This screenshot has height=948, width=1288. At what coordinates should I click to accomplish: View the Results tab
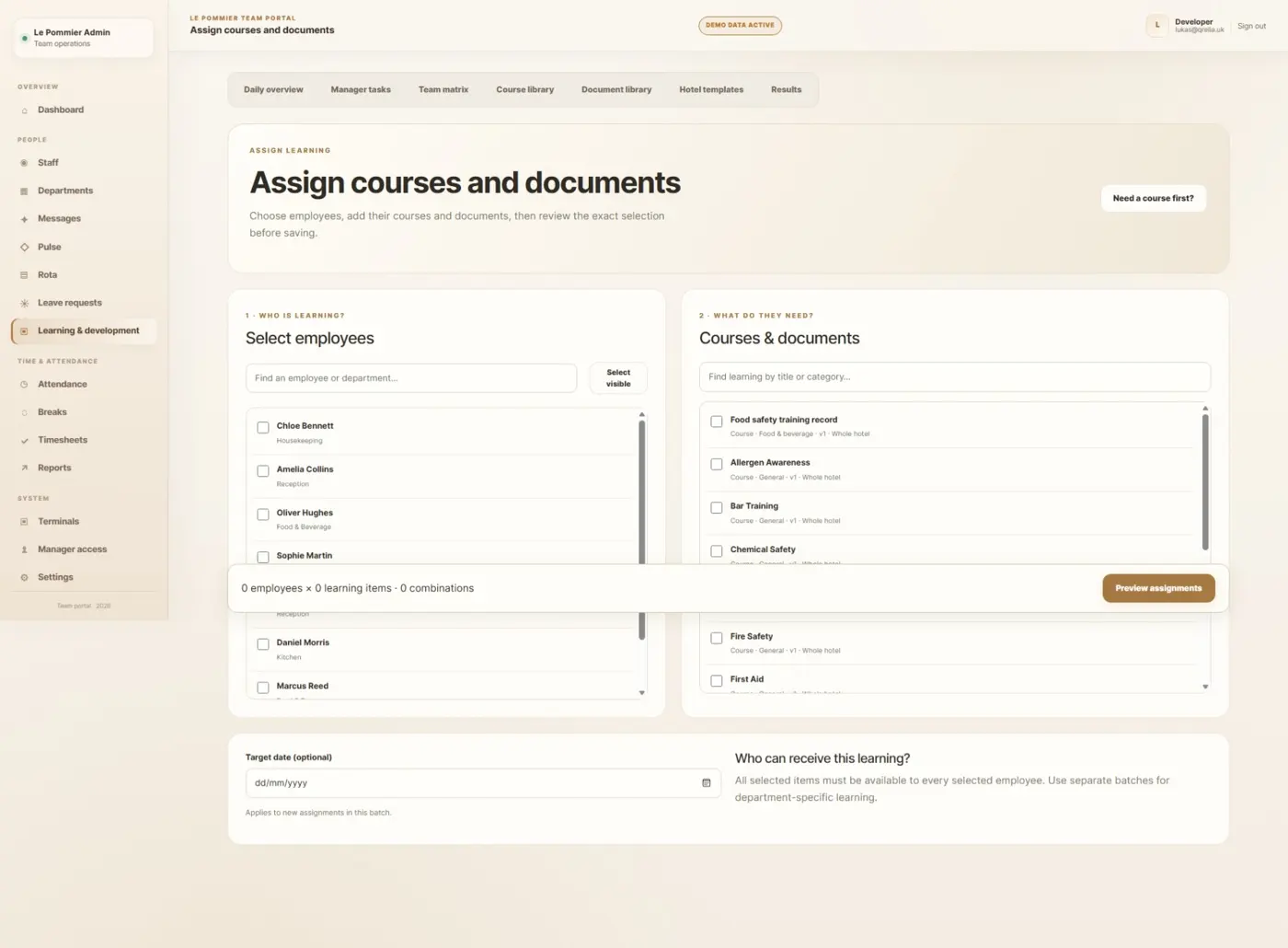click(787, 90)
